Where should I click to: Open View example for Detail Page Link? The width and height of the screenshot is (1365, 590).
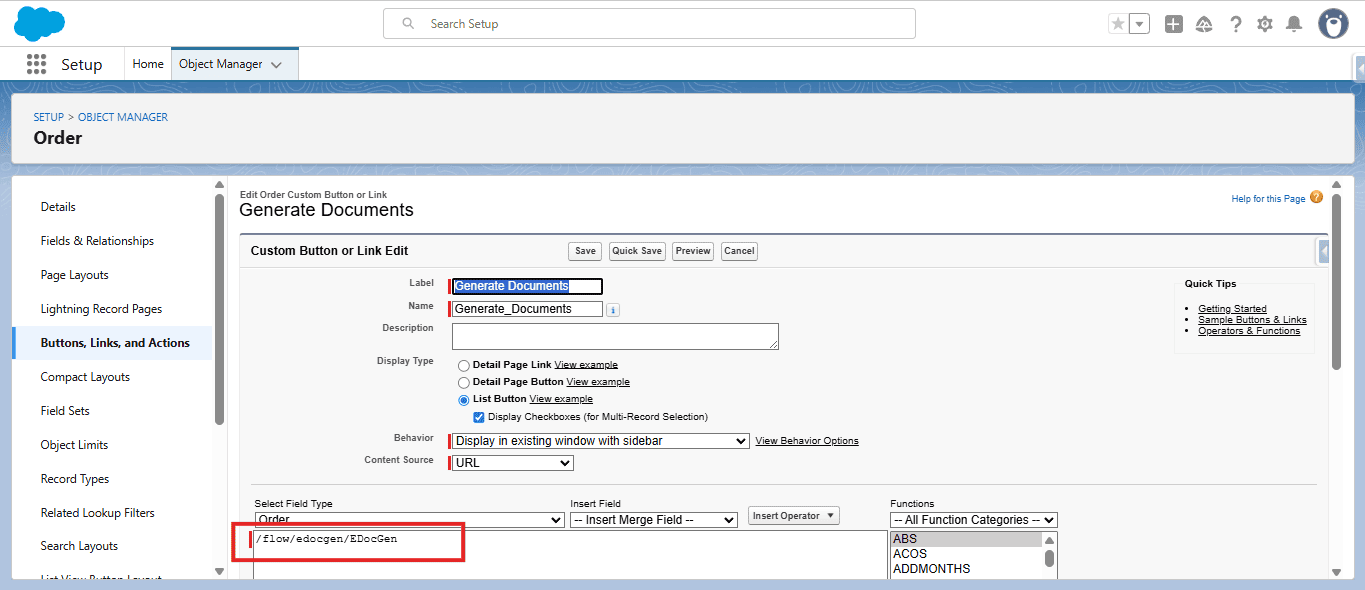click(586, 365)
